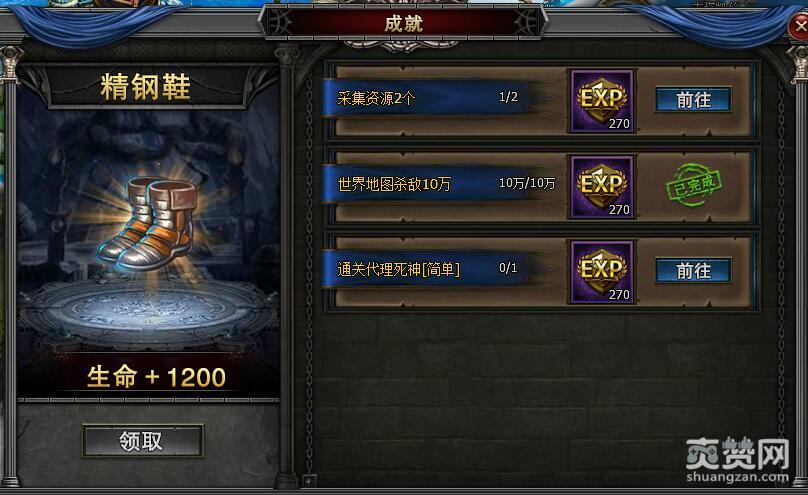Click the green 已完成 stamp
The height and width of the screenshot is (495, 808).
(x=694, y=185)
